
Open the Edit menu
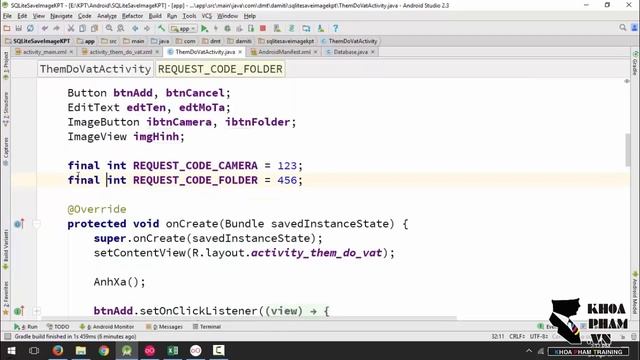point(22,16)
